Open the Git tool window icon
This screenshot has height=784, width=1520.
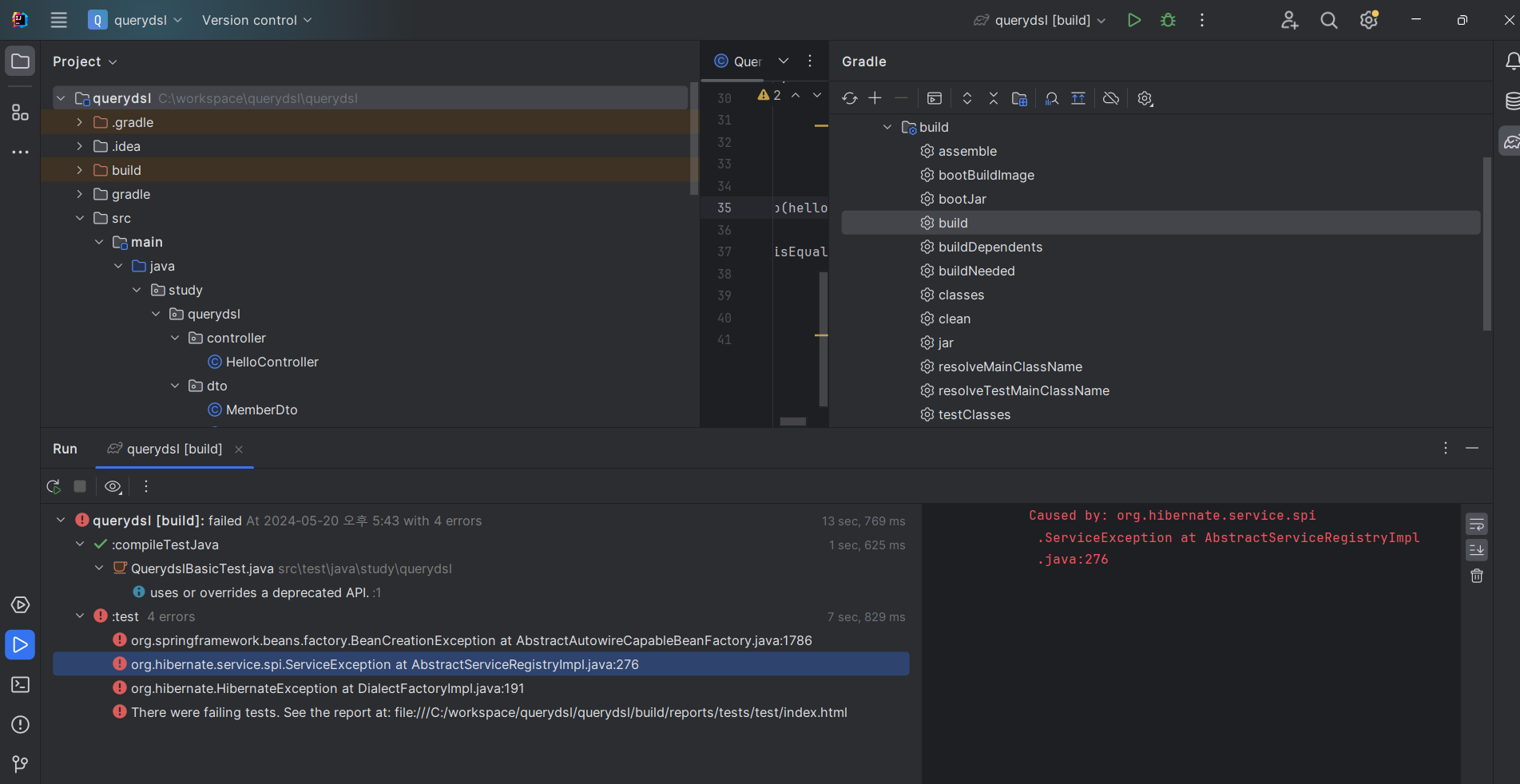tap(21, 764)
